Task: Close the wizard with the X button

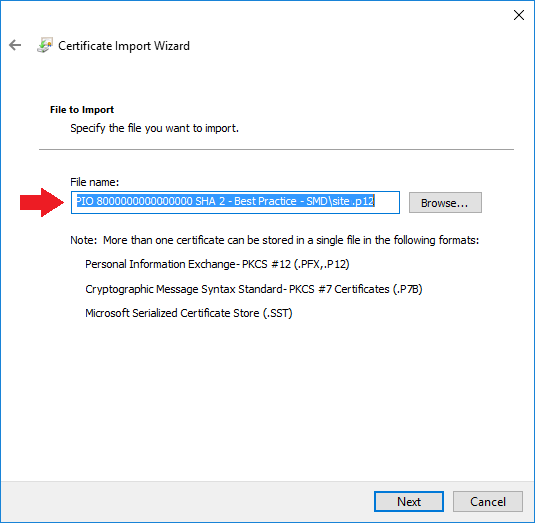Action: coord(519,15)
